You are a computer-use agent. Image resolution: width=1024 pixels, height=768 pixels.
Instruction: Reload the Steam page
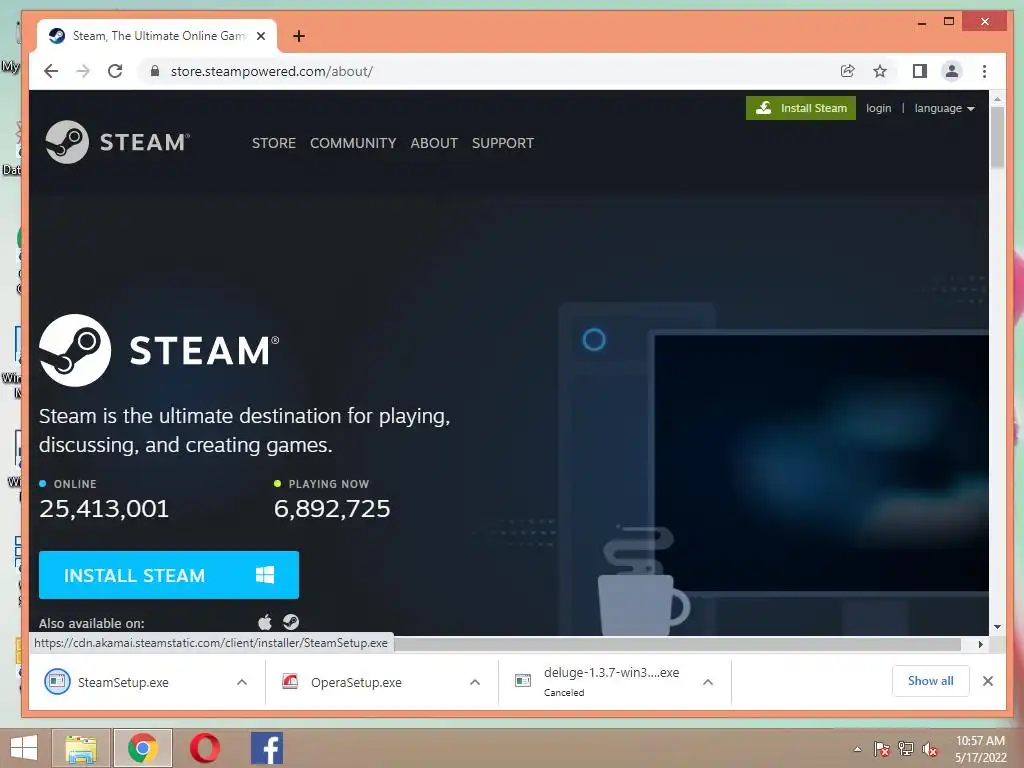pos(115,71)
